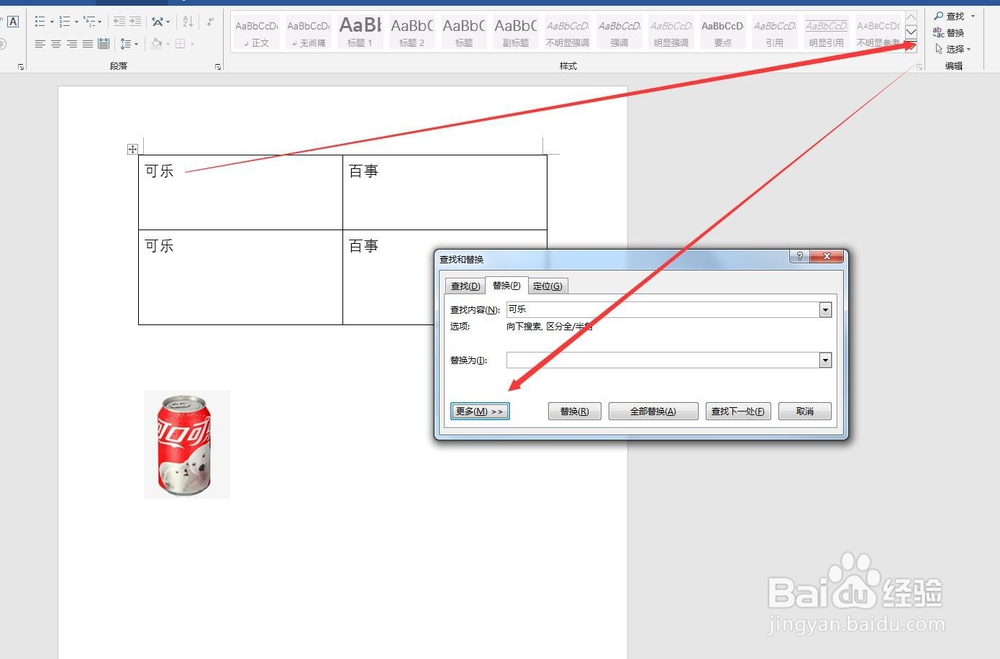Viewport: 1000px width, 659px height.
Task: Open the Find (查找) dropdown arrow
Action: [973, 16]
